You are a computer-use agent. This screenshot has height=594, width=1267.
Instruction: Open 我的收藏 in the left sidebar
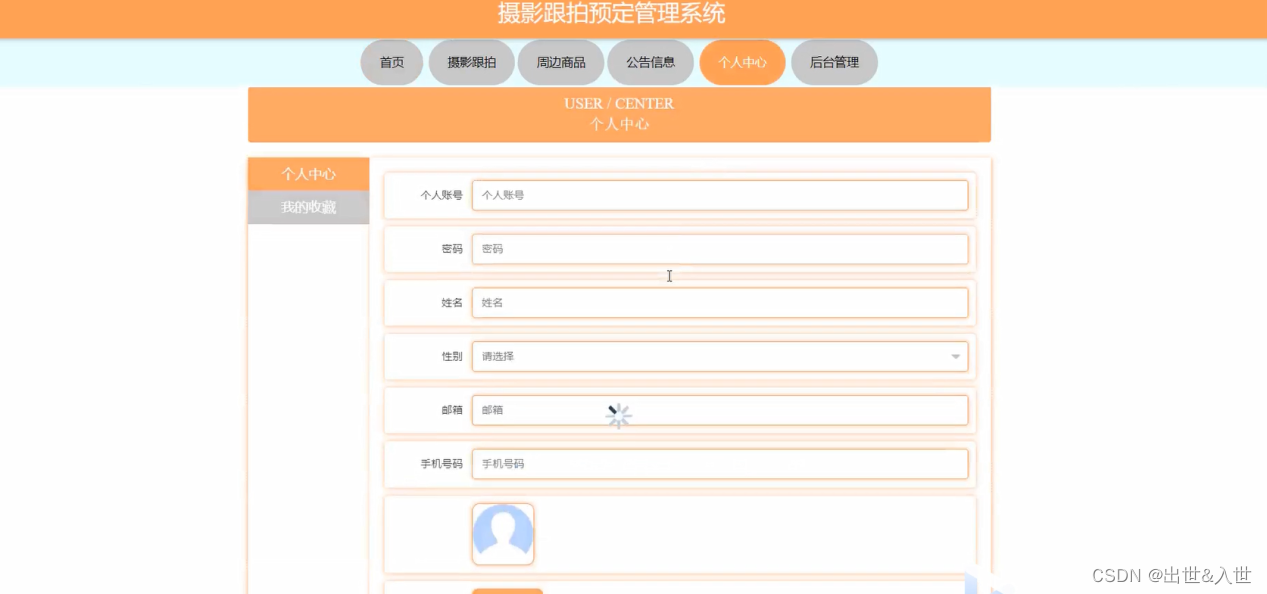coord(308,207)
